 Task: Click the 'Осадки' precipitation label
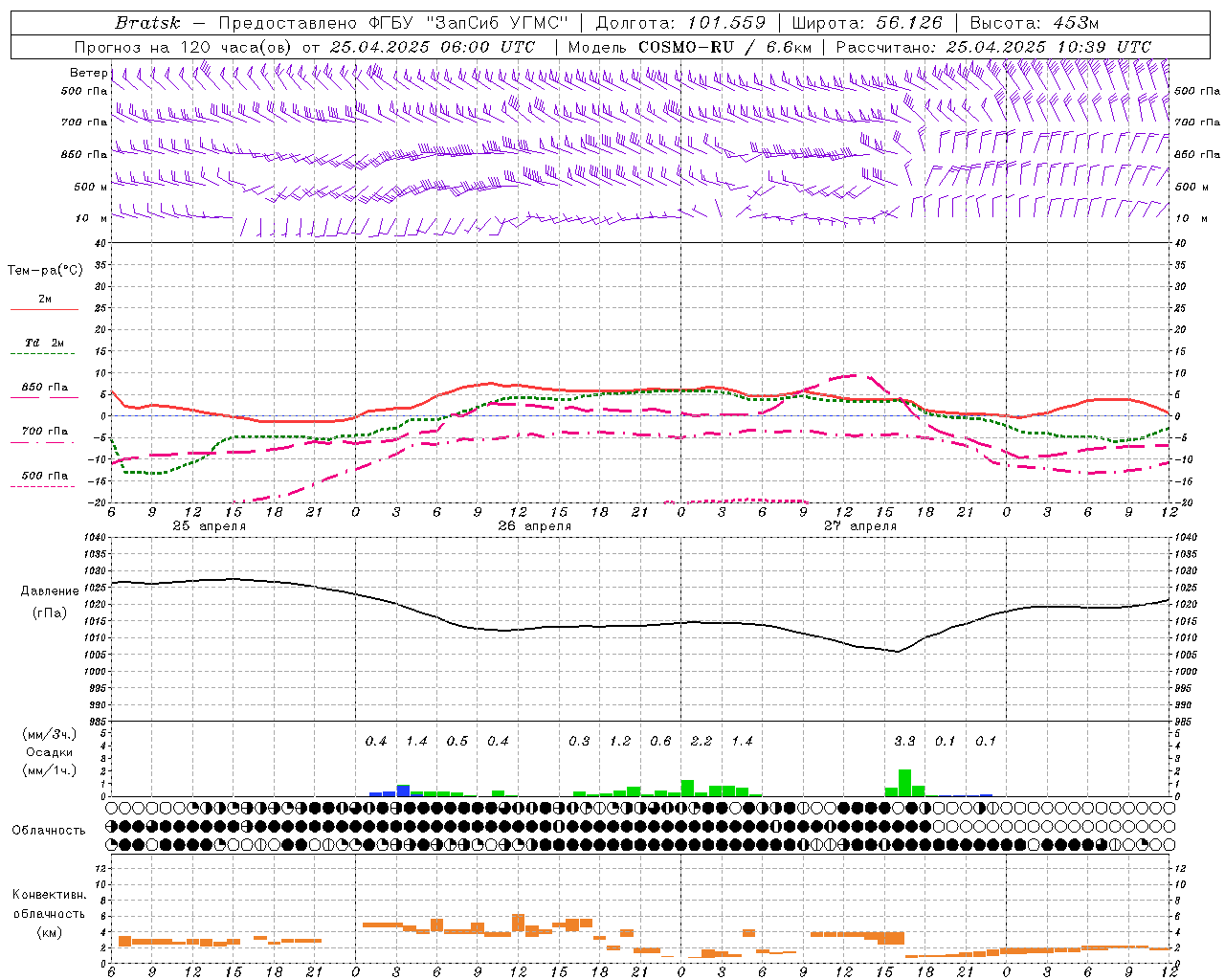[x=49, y=752]
